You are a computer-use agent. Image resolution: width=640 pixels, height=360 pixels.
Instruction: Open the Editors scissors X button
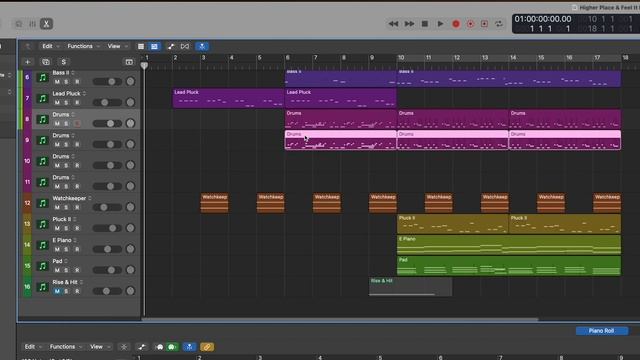pos(47,24)
